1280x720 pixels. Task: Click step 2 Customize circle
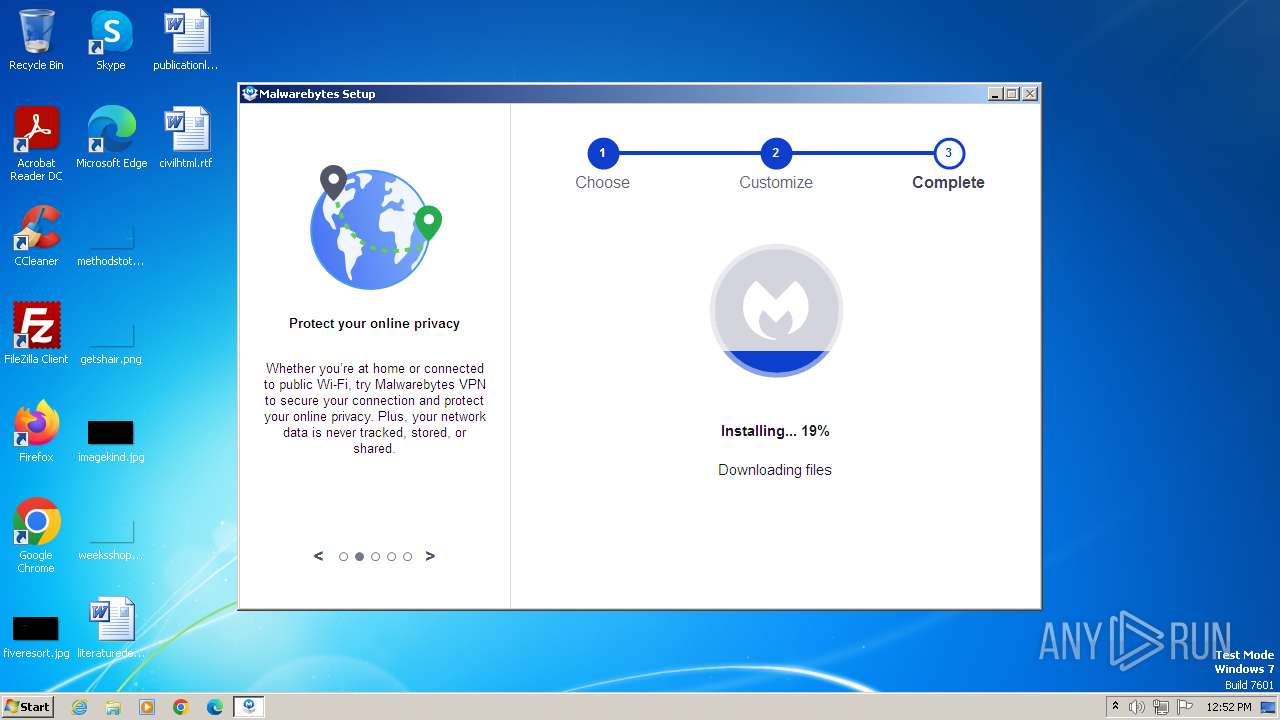[775, 153]
